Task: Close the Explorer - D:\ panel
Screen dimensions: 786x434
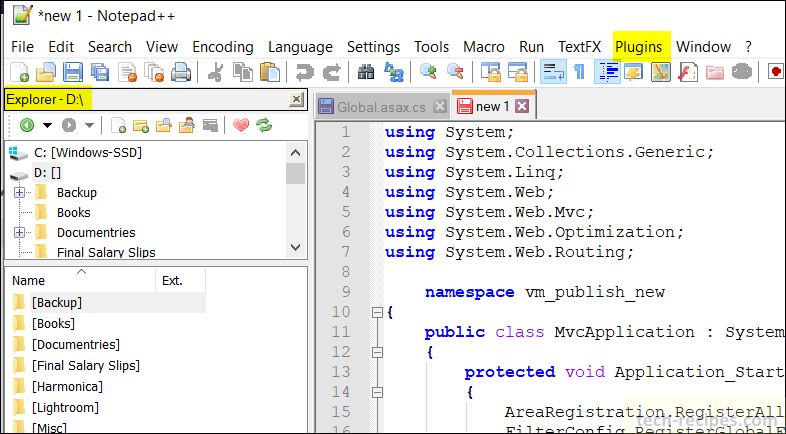Action: click(x=297, y=99)
